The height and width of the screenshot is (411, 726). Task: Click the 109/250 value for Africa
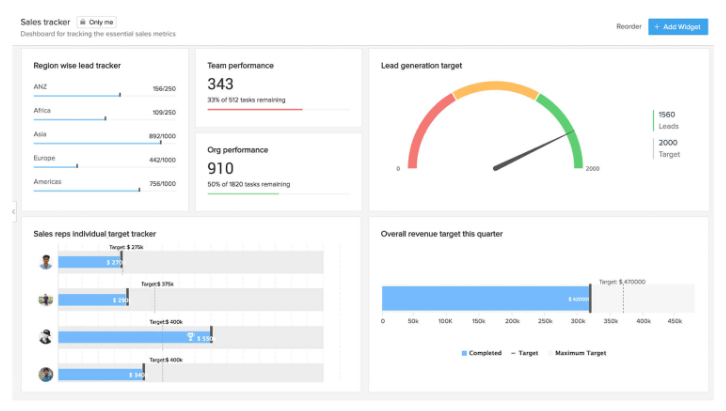pyautogui.click(x=164, y=112)
